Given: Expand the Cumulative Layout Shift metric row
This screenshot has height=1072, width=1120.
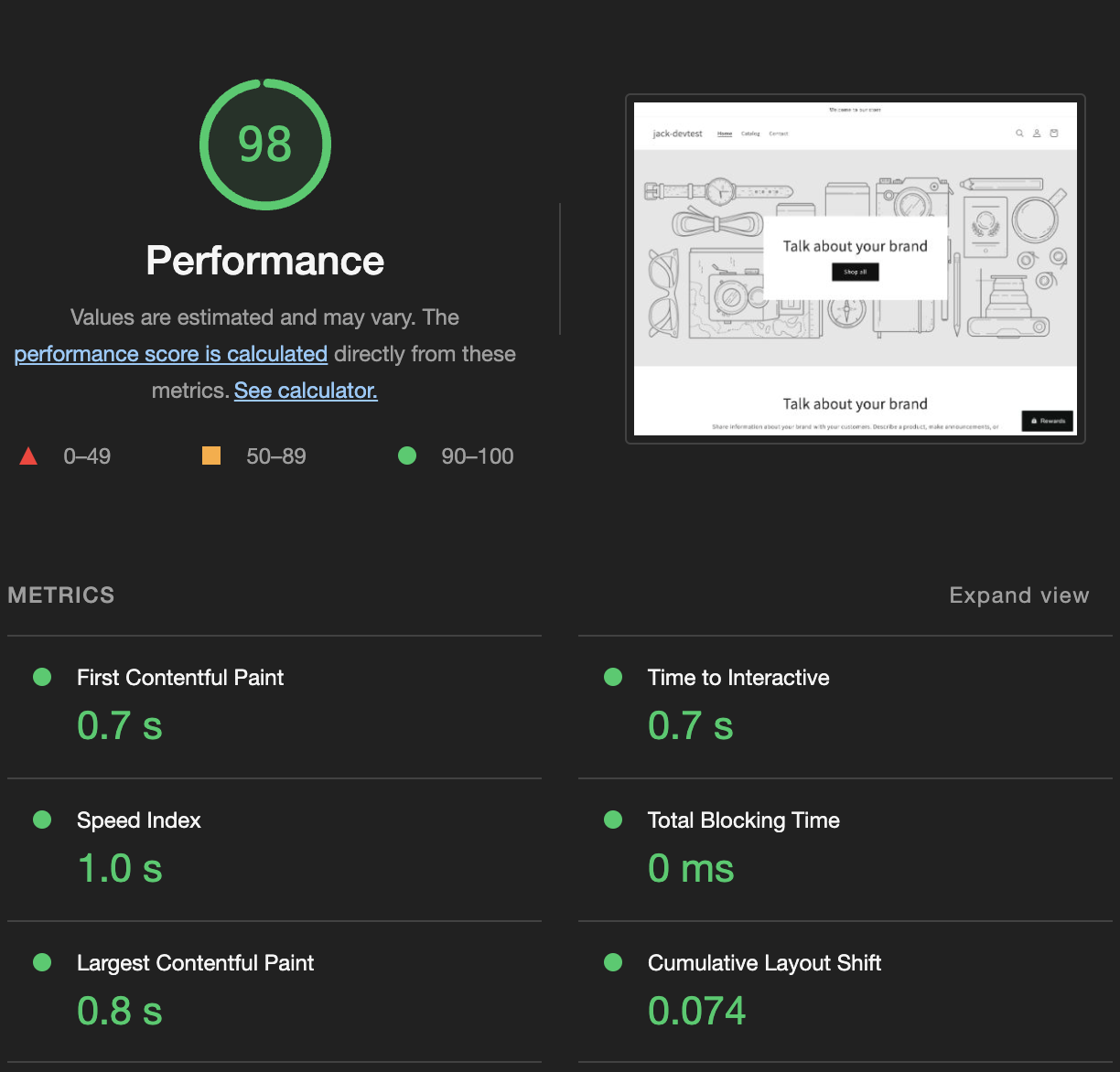Looking at the screenshot, I should click(x=845, y=992).
